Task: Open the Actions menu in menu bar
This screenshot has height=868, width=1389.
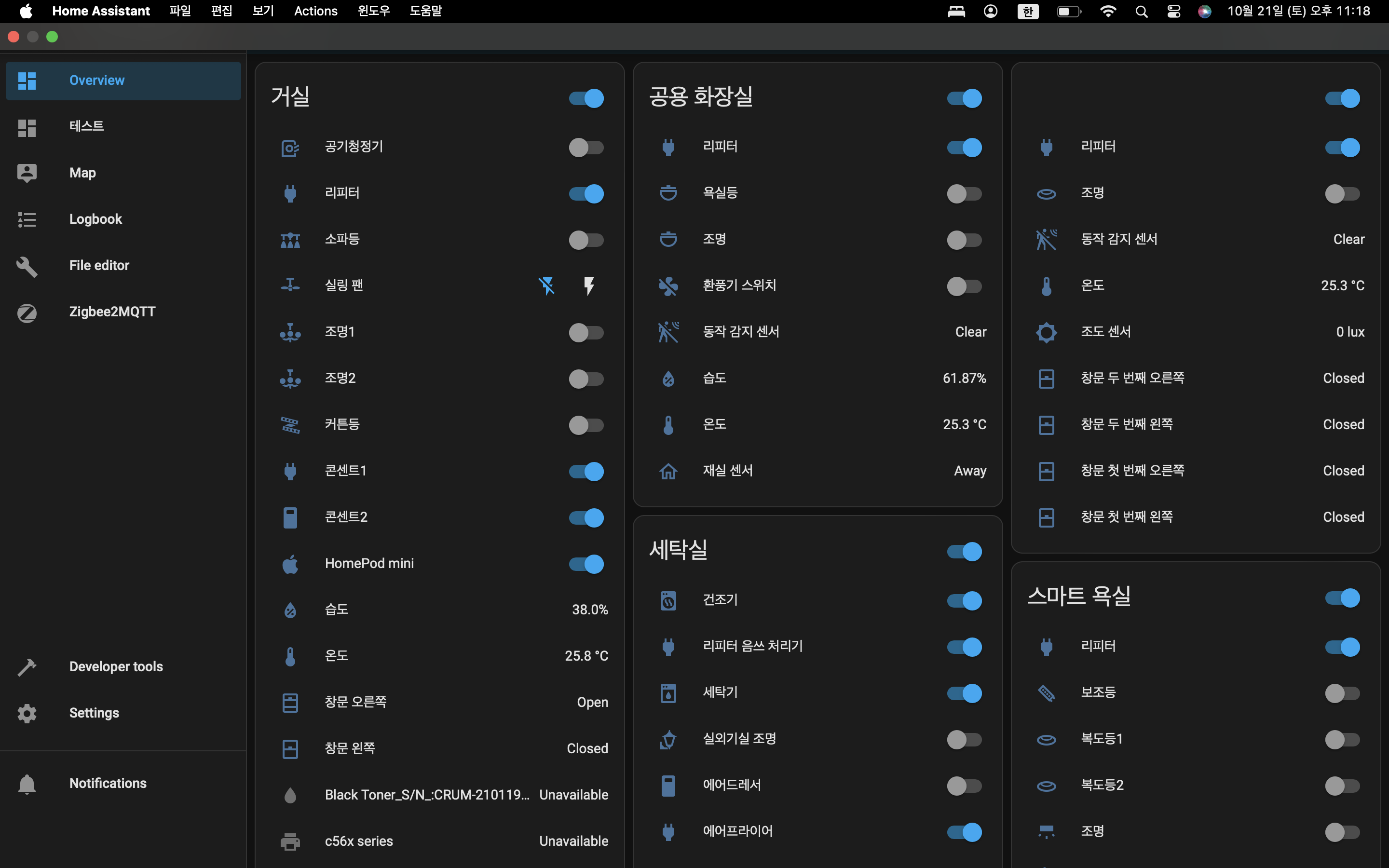Action: [315, 11]
